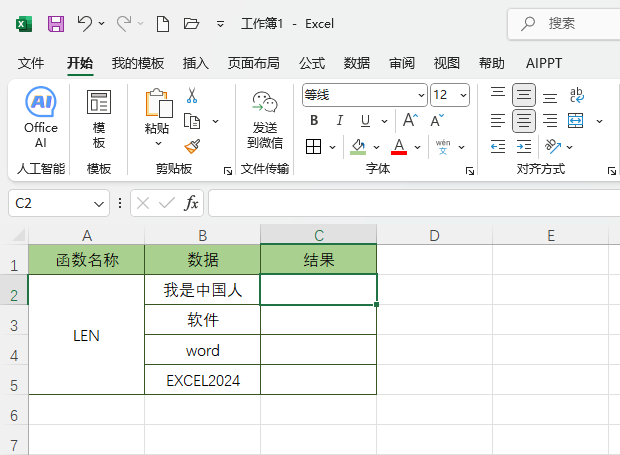Apply the red font color

399,147
